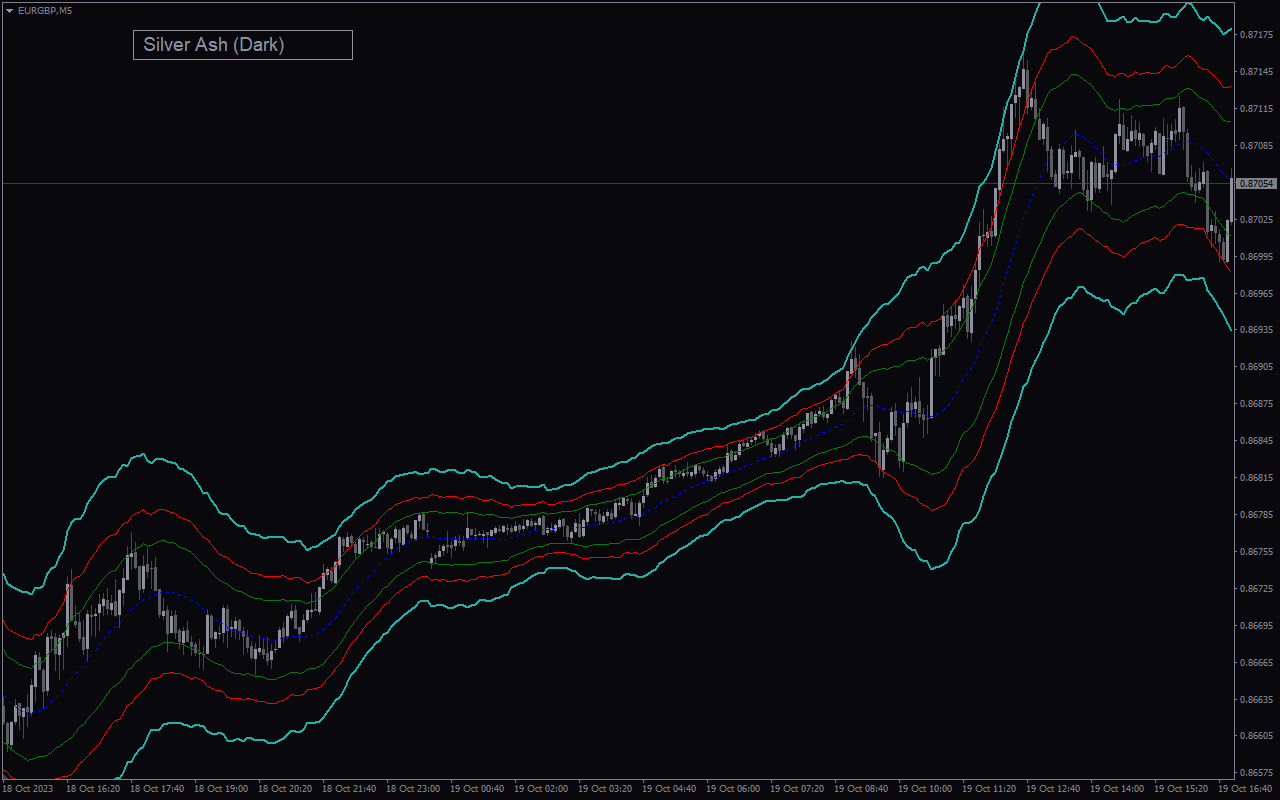This screenshot has width=1280, height=800.
Task: Click the 18 Oct 21:40 time label
Action: [349, 789]
